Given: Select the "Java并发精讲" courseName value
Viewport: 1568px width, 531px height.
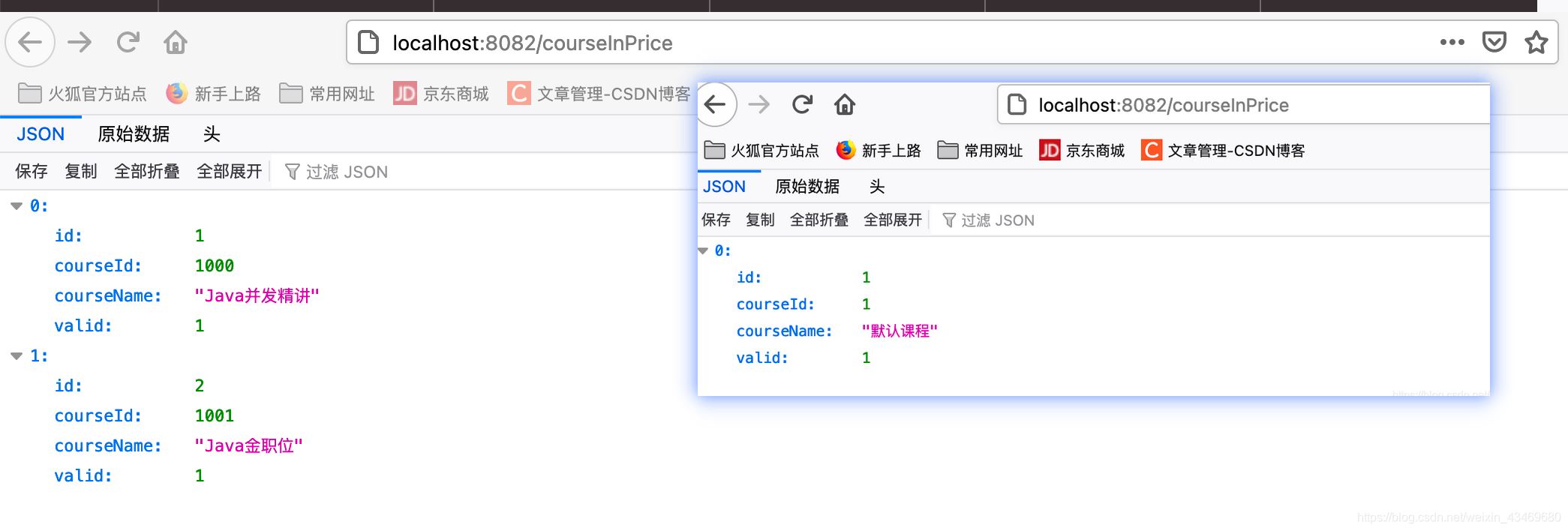Looking at the screenshot, I should pyautogui.click(x=257, y=296).
